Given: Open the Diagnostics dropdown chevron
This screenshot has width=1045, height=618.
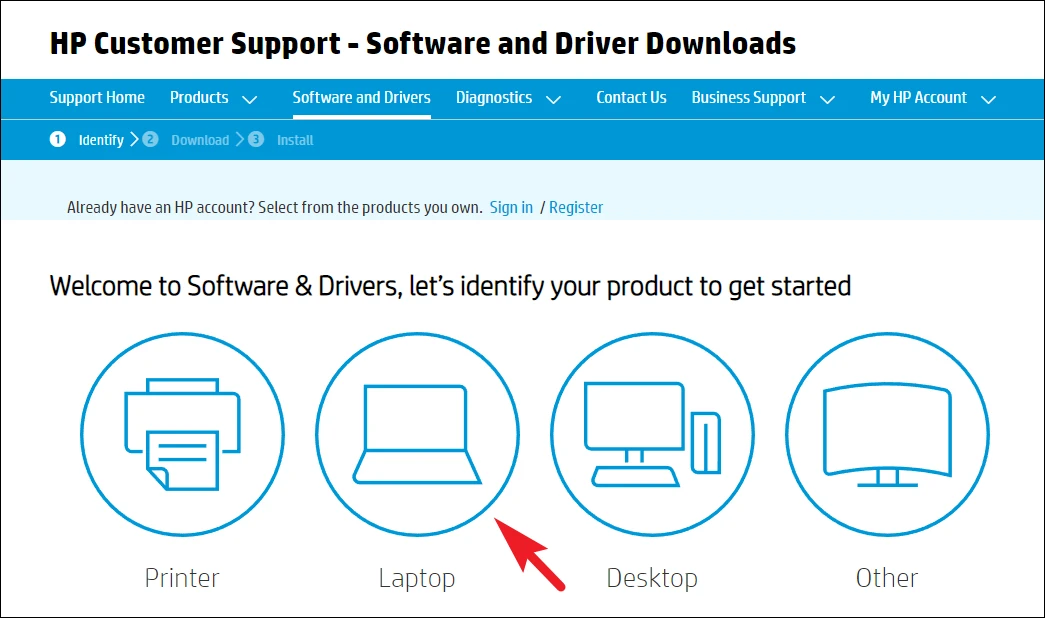Looking at the screenshot, I should [553, 100].
